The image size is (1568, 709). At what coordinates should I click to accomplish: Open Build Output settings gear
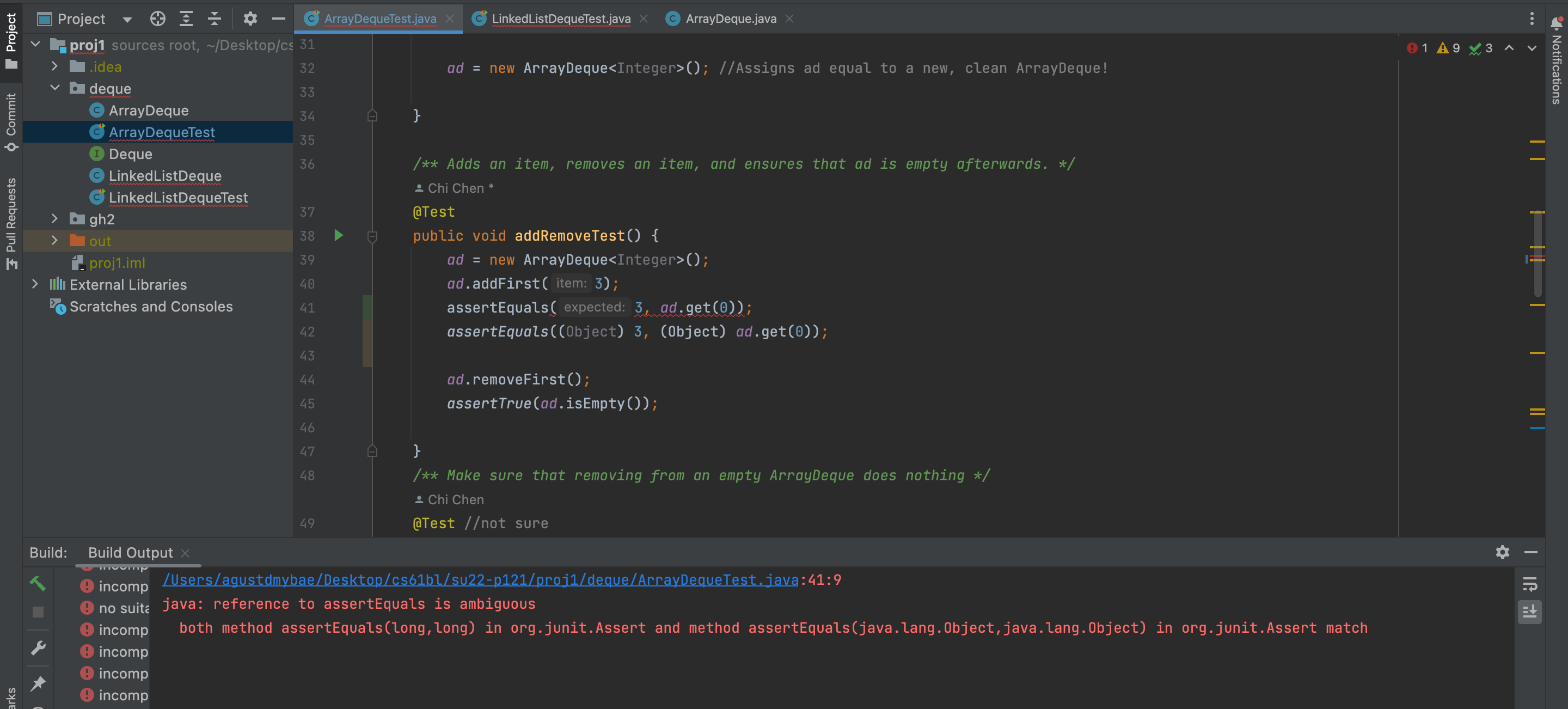point(1502,552)
